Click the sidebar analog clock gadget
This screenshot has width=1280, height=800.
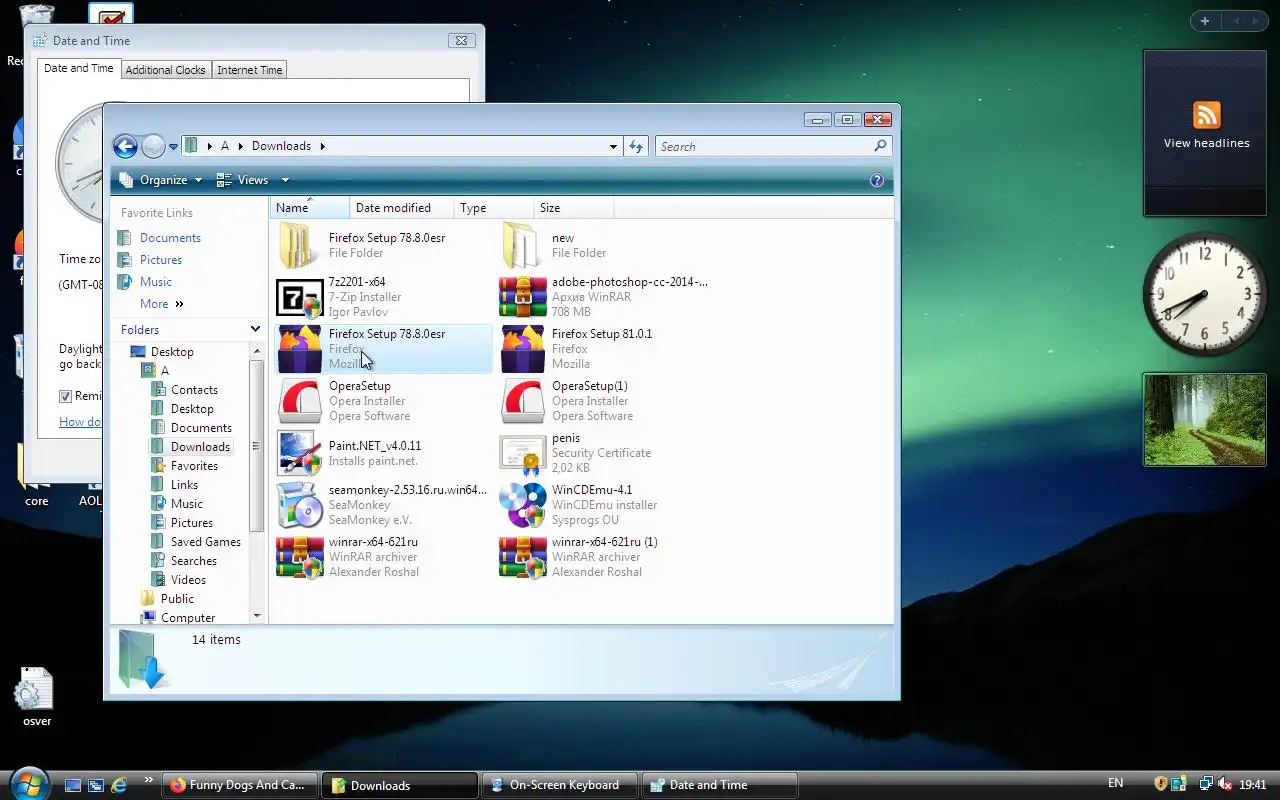pyautogui.click(x=1205, y=294)
